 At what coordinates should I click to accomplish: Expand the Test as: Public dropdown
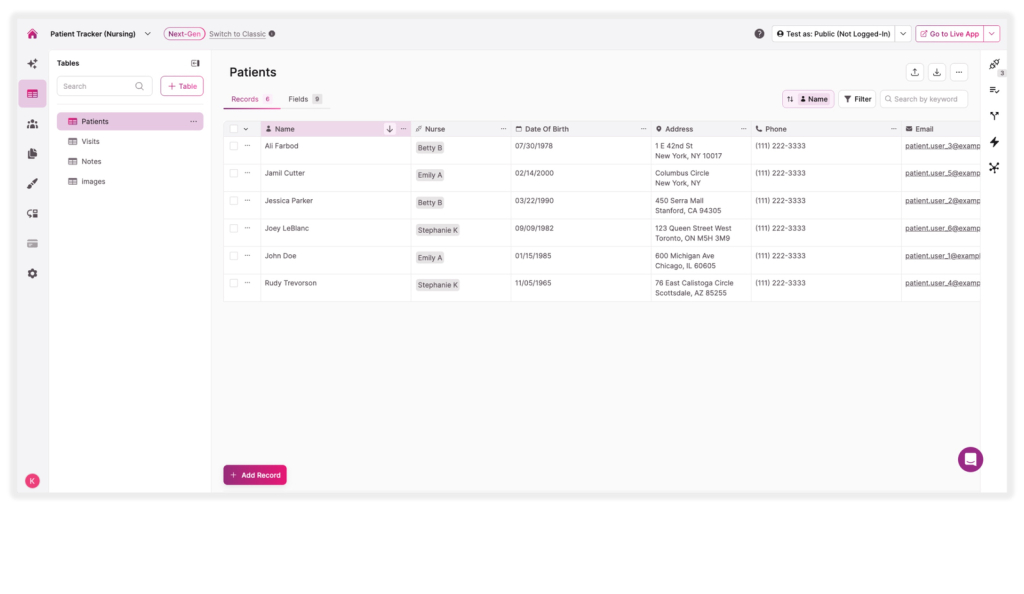(x=903, y=33)
